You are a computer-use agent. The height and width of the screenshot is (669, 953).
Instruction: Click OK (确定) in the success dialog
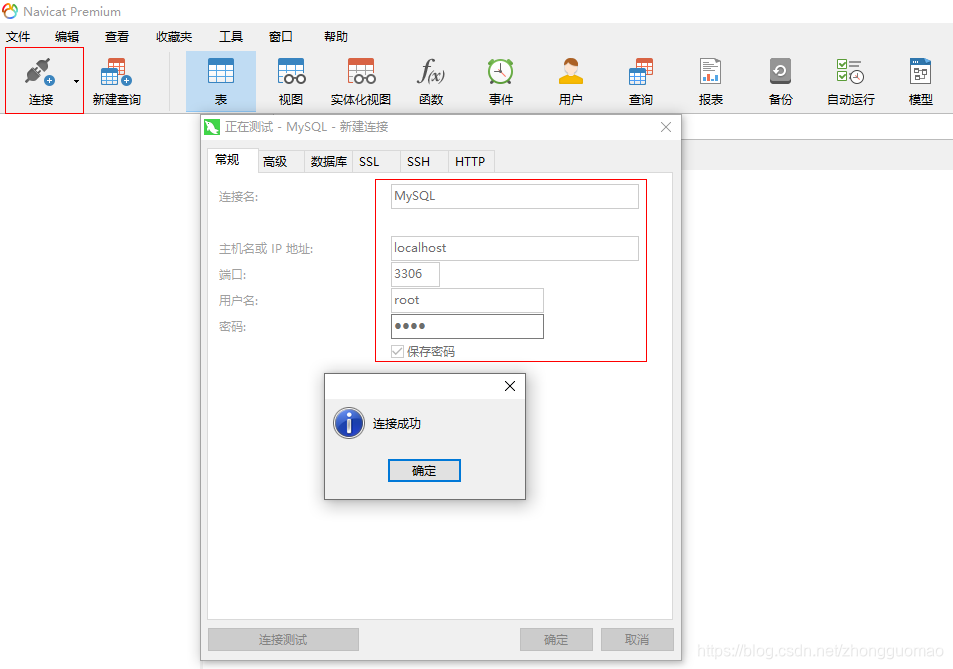(424, 471)
